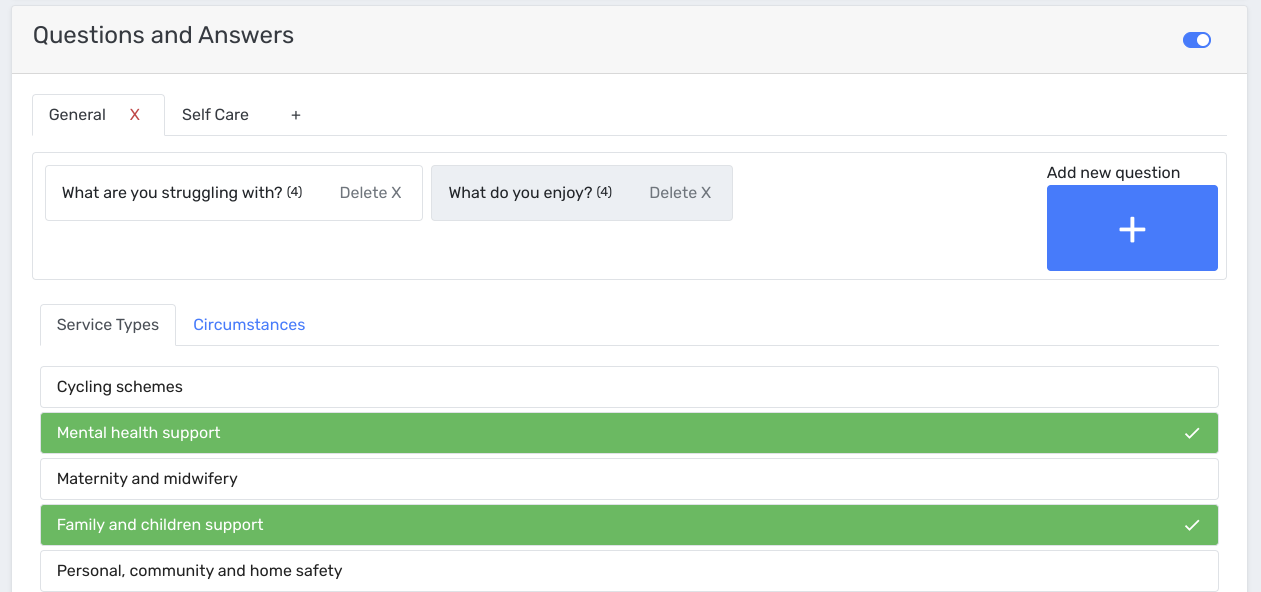The height and width of the screenshot is (592, 1261).
Task: Click the checkmark on Family and children support
Action: click(1191, 525)
